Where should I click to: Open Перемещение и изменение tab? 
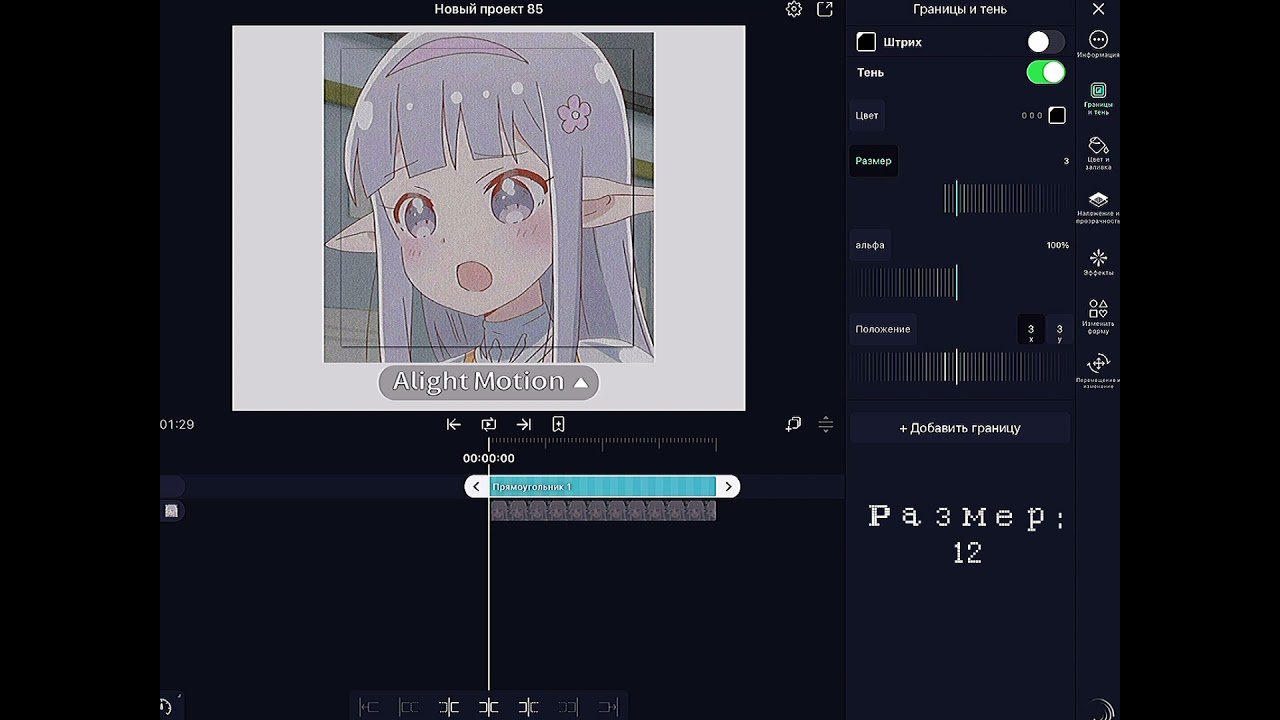click(x=1098, y=371)
